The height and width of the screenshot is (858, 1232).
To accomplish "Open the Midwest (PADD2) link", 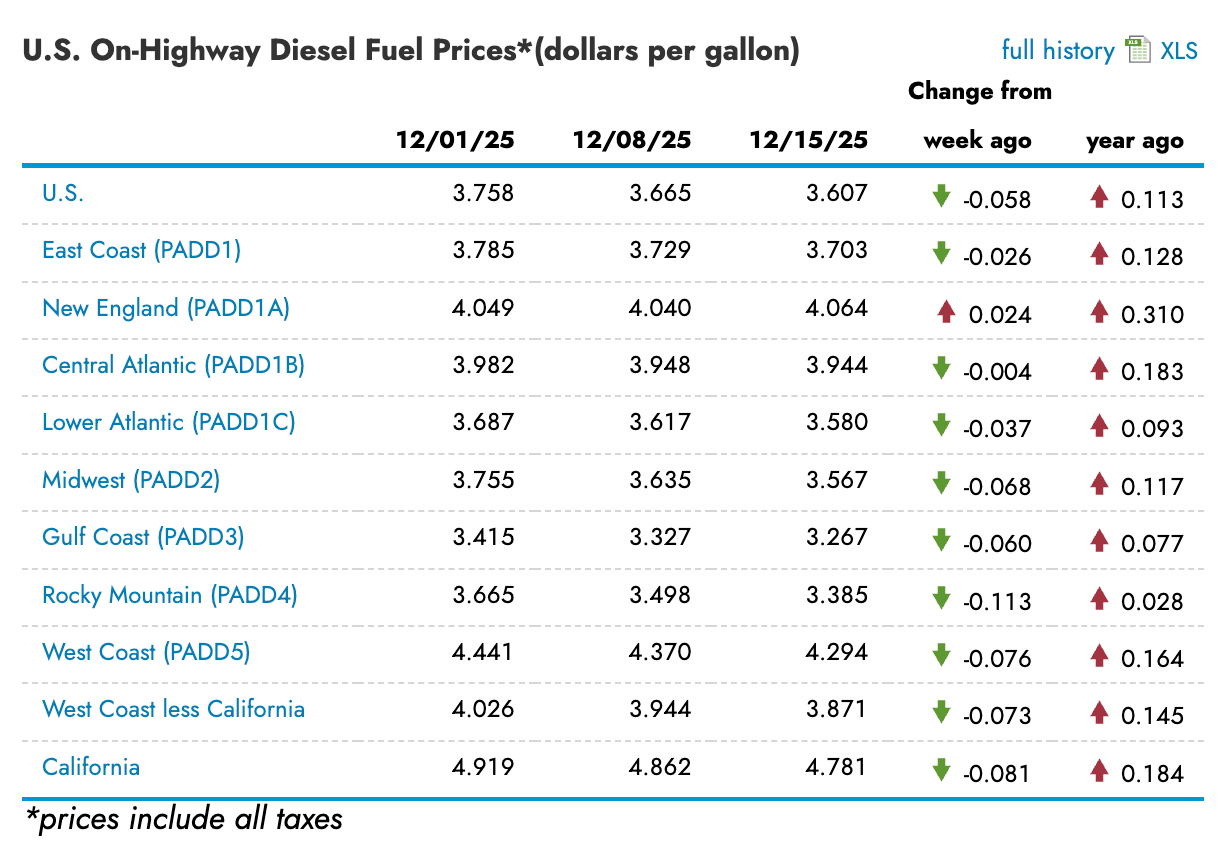I will coord(131,480).
